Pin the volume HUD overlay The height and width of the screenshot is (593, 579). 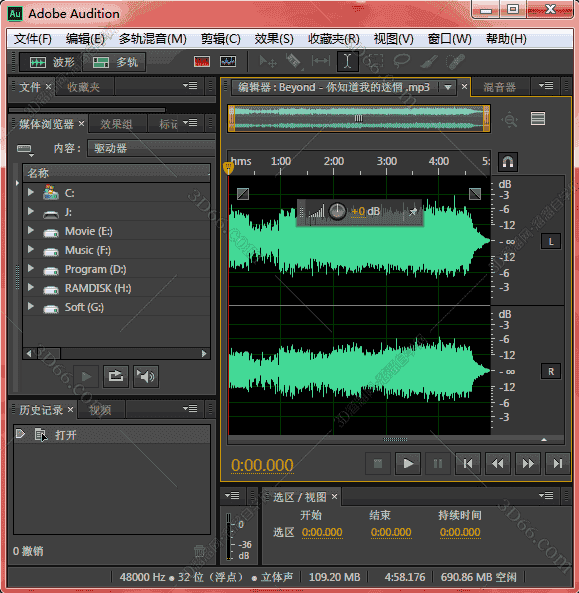tap(413, 212)
